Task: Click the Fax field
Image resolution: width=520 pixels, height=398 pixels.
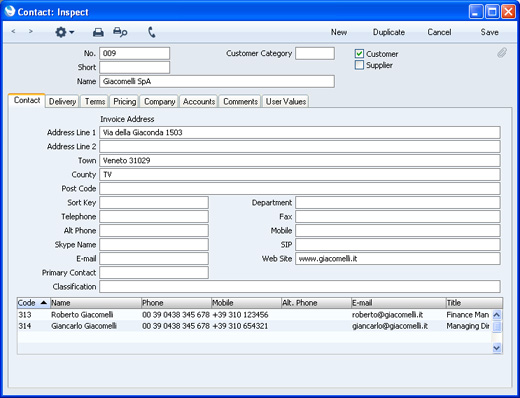Action: [398, 216]
